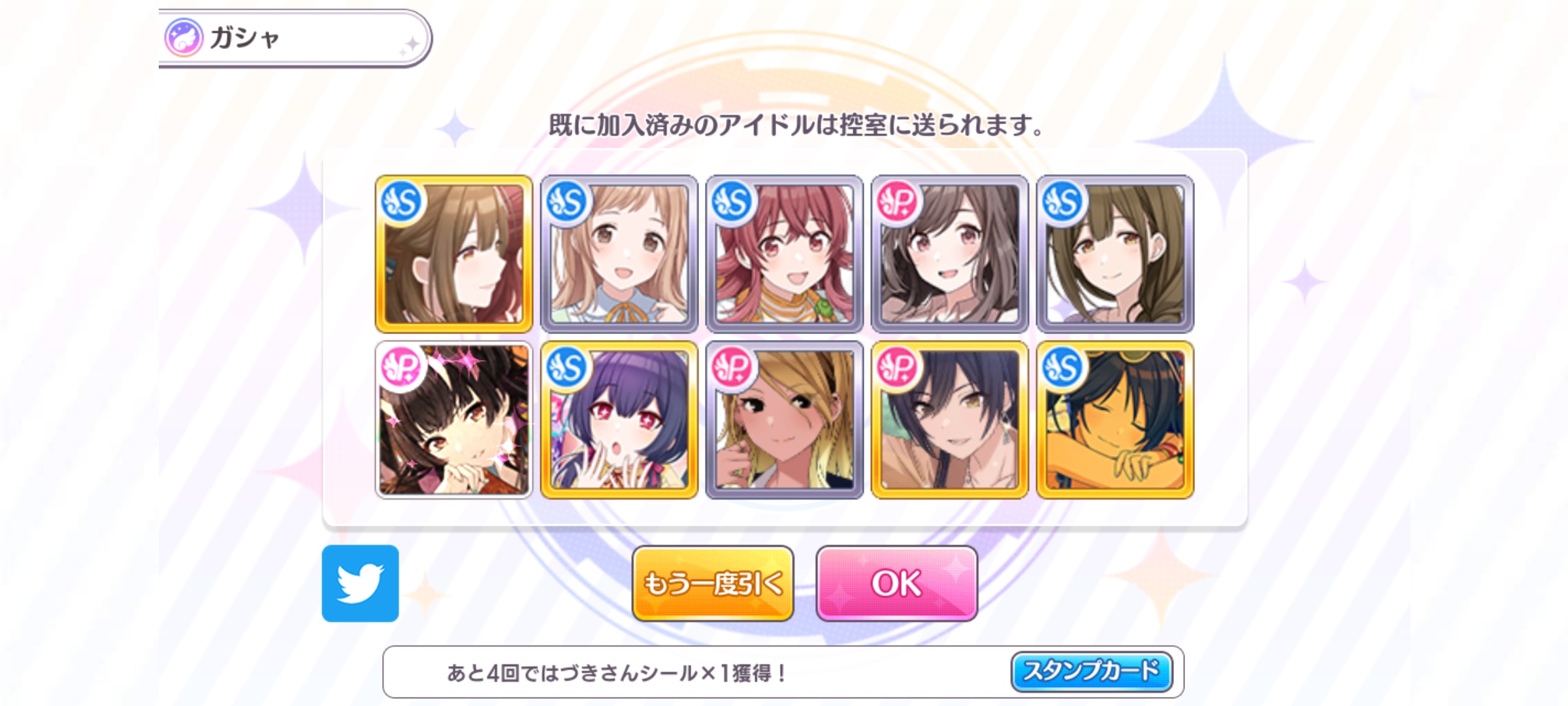Open the スタンプカード stamp card
Screen dimensions: 1568x706
tap(1091, 671)
